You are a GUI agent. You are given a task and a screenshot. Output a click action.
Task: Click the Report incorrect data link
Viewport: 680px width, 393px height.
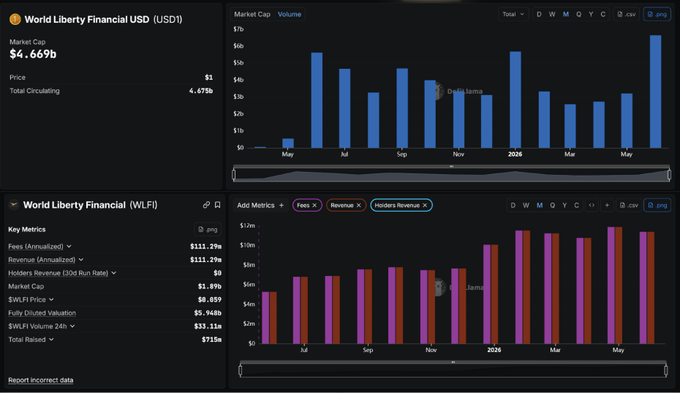click(41, 380)
